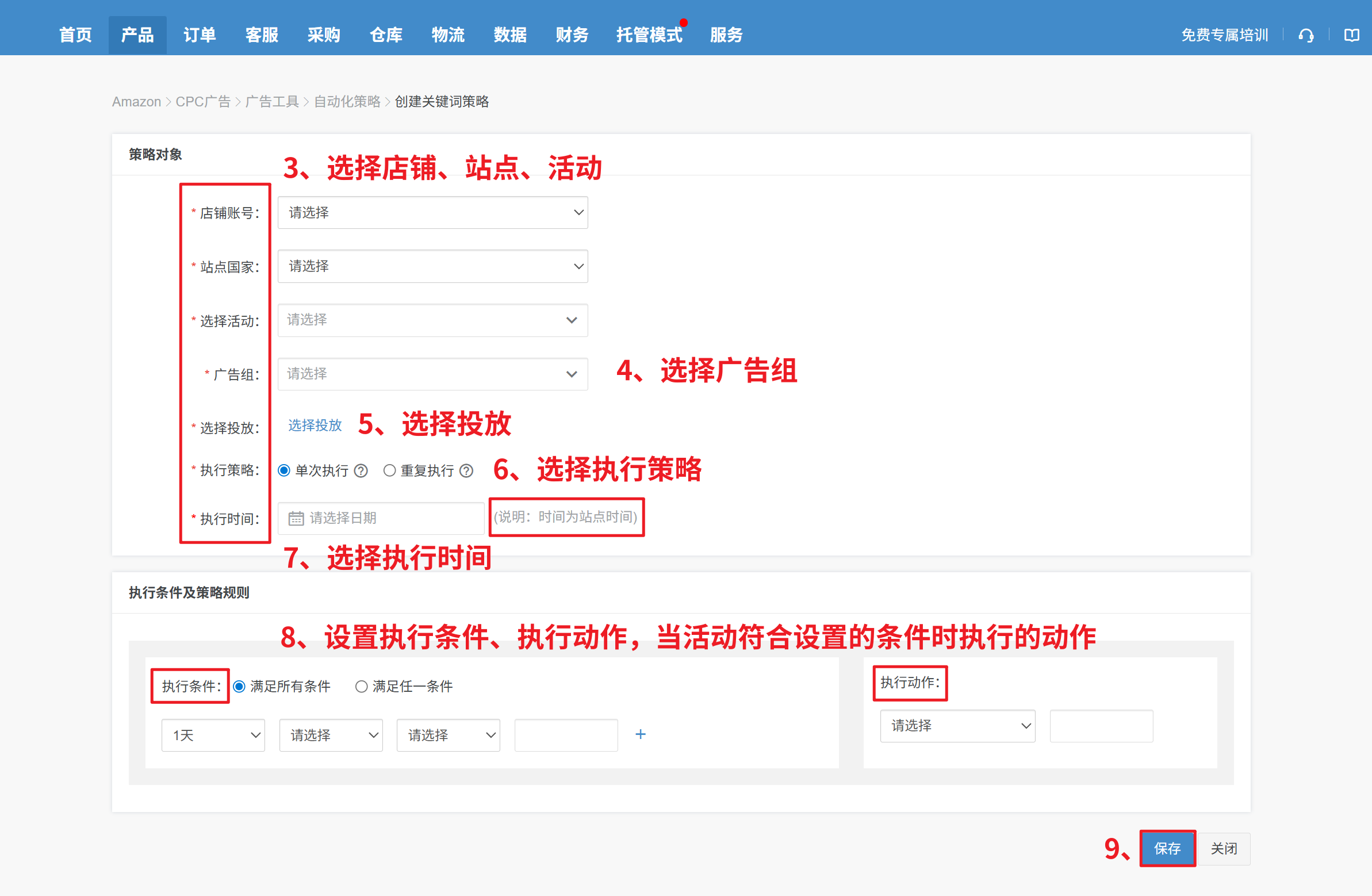Open the 1天 time range dropdown
The image size is (1372, 896).
213,735
